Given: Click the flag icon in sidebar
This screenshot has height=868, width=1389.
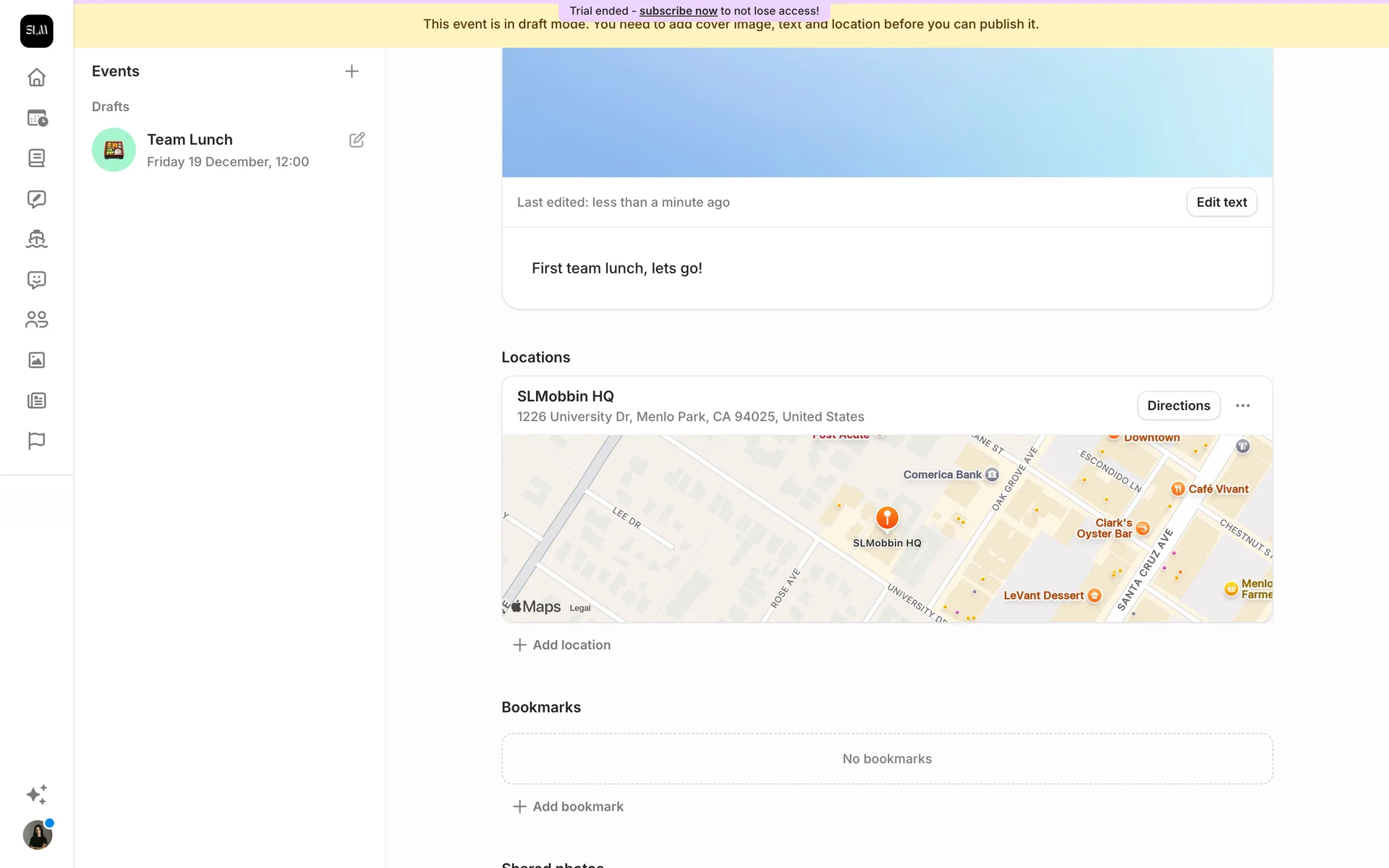Looking at the screenshot, I should (36, 441).
